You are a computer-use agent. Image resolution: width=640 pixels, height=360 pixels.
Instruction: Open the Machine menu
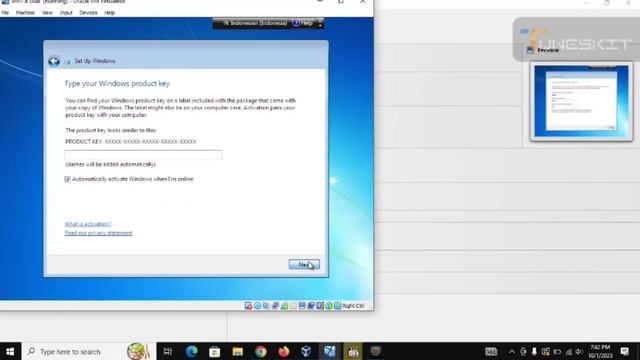tap(25, 13)
